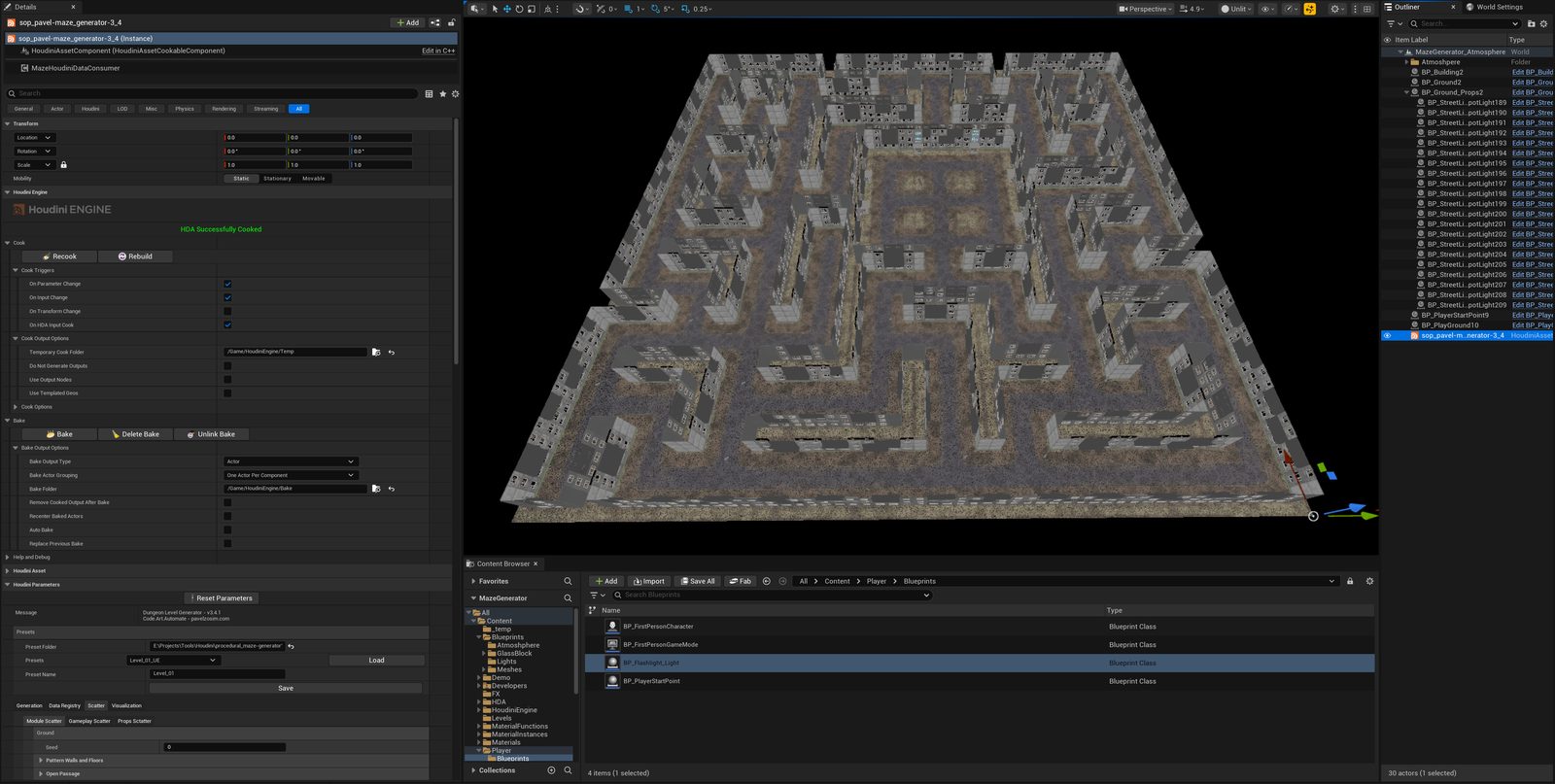Switch to Data Registry tab
The height and width of the screenshot is (784, 1555).
(x=65, y=705)
